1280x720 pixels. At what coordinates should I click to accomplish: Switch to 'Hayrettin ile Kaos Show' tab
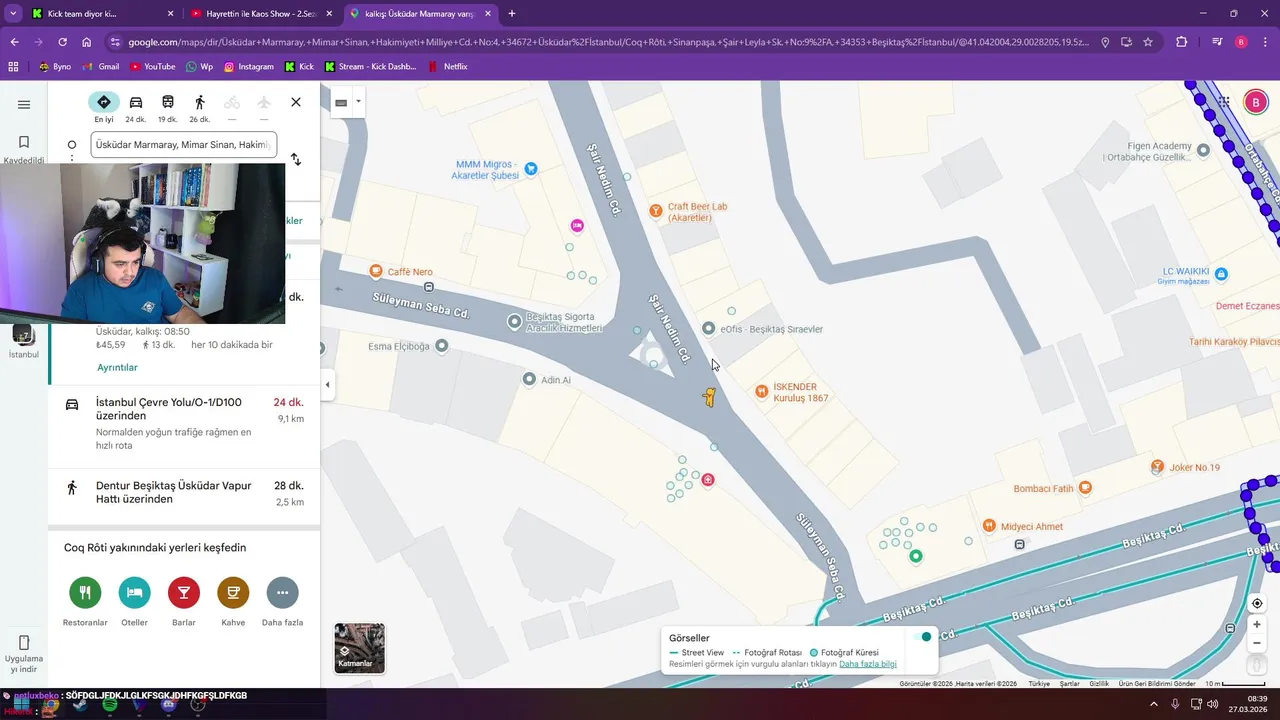tap(263, 14)
